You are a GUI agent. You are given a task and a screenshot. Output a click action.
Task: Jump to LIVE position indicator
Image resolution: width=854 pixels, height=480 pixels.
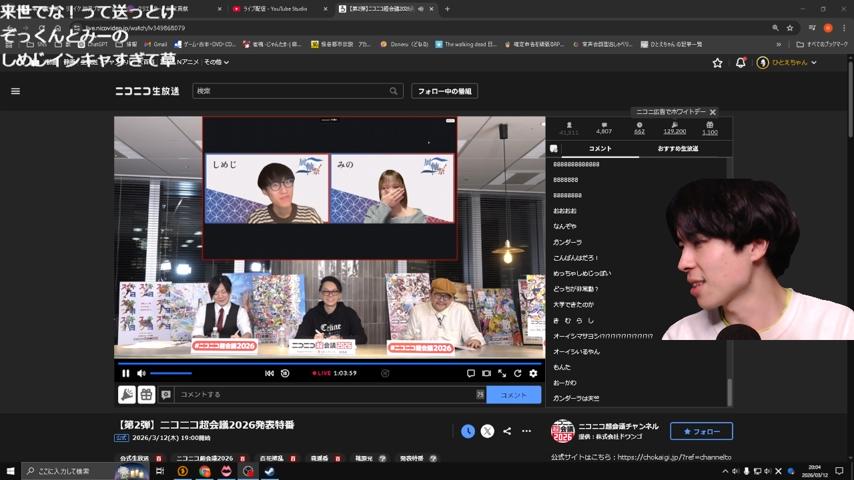click(321, 373)
